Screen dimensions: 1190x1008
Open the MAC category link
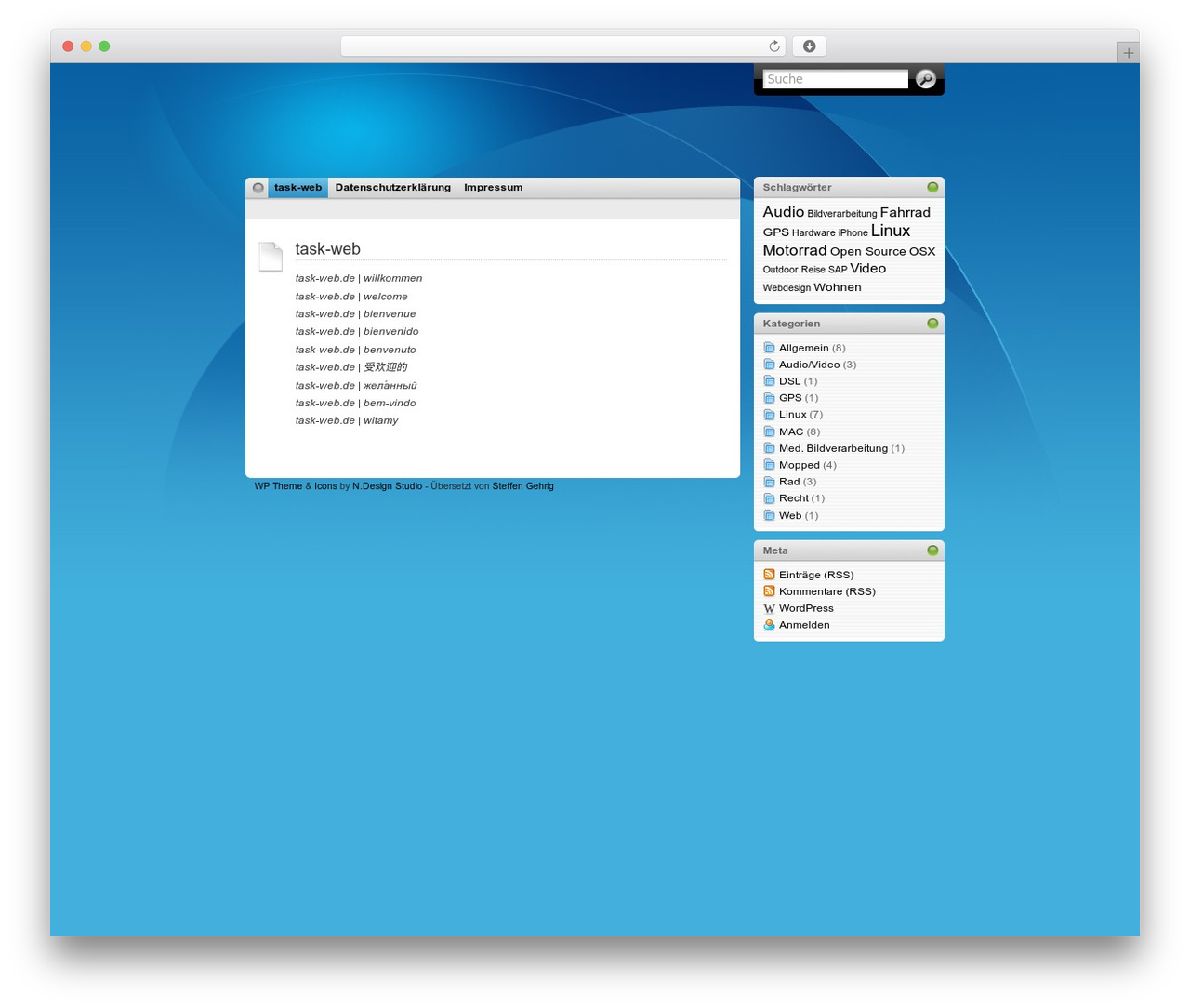coord(791,431)
